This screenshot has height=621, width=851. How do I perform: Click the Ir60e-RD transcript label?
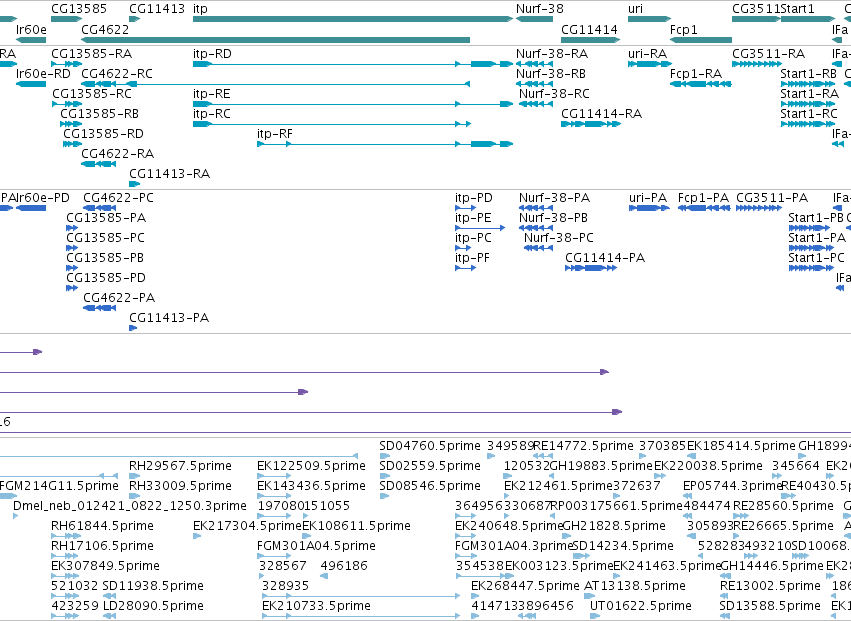click(x=43, y=74)
